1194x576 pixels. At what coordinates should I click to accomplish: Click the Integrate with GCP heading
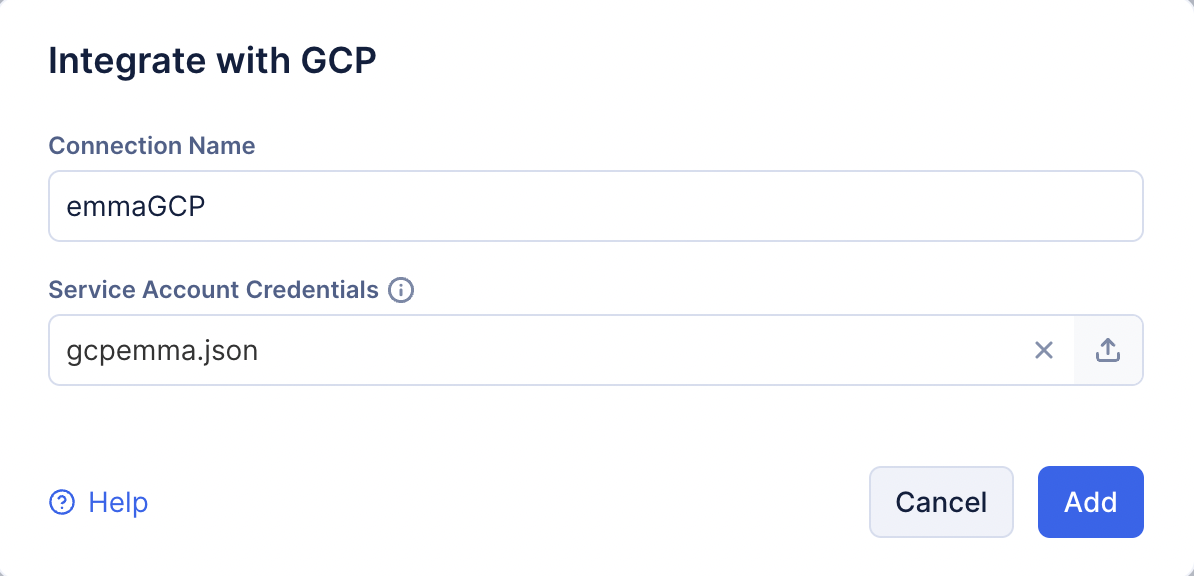[x=212, y=60]
